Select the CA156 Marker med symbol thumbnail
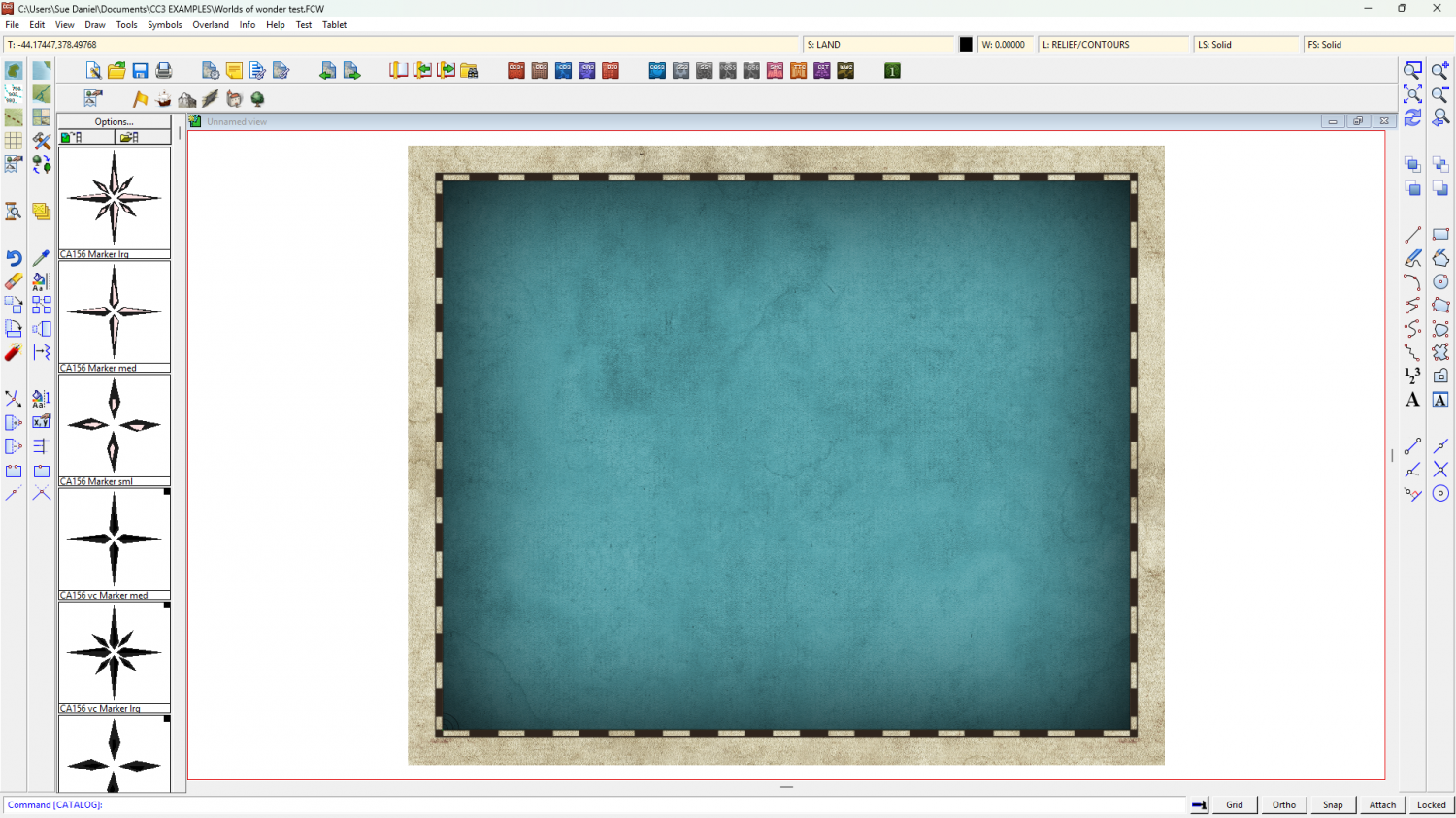This screenshot has width=1456, height=818. tap(114, 311)
